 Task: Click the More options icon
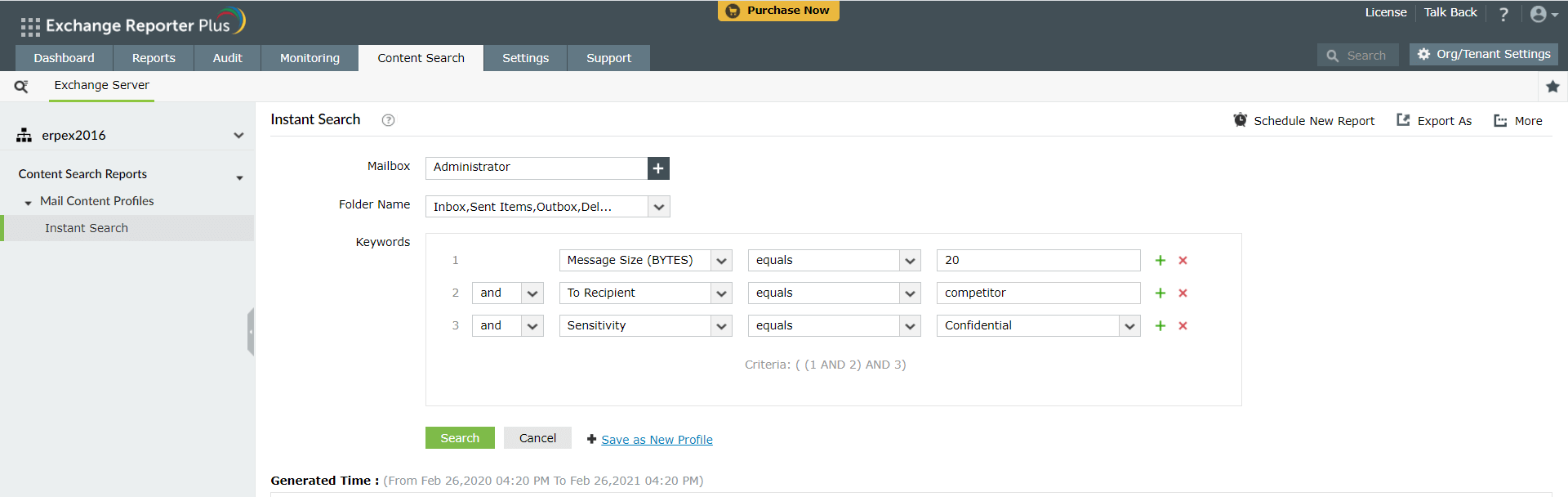[x=1500, y=120]
